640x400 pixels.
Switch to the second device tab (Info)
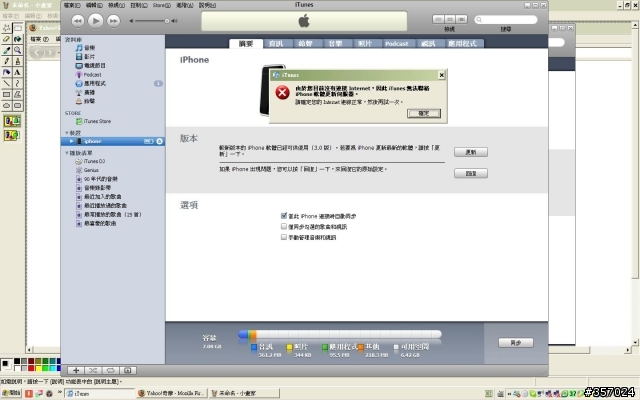coord(276,44)
